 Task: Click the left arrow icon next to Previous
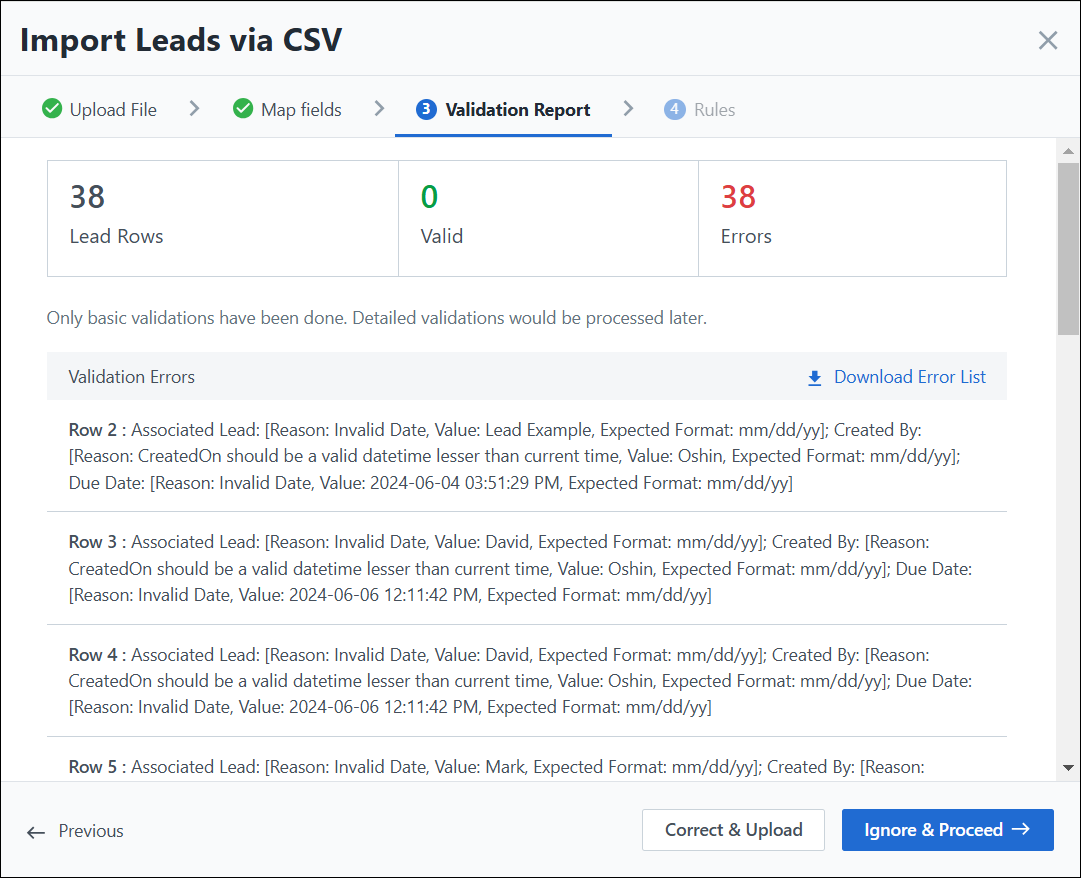36,833
